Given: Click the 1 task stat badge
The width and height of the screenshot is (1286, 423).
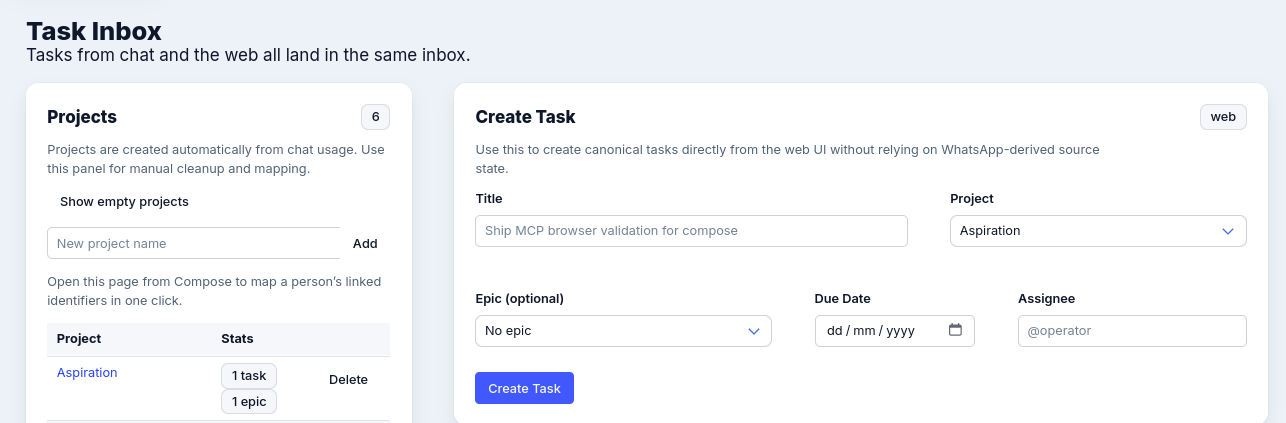Looking at the screenshot, I should pyautogui.click(x=249, y=376).
